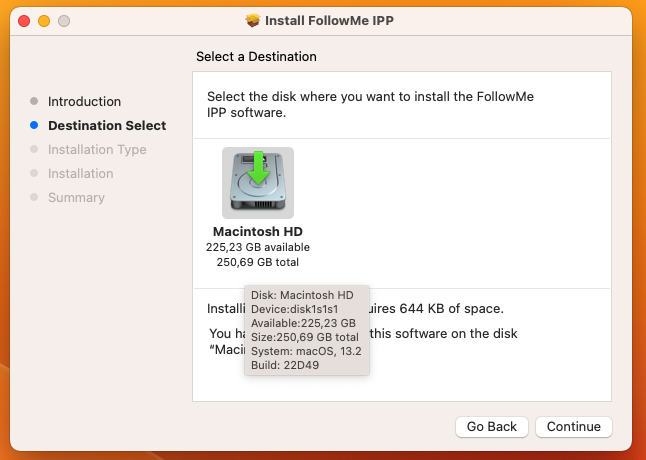
Task: Click the package icon in title bar
Action: click(253, 21)
